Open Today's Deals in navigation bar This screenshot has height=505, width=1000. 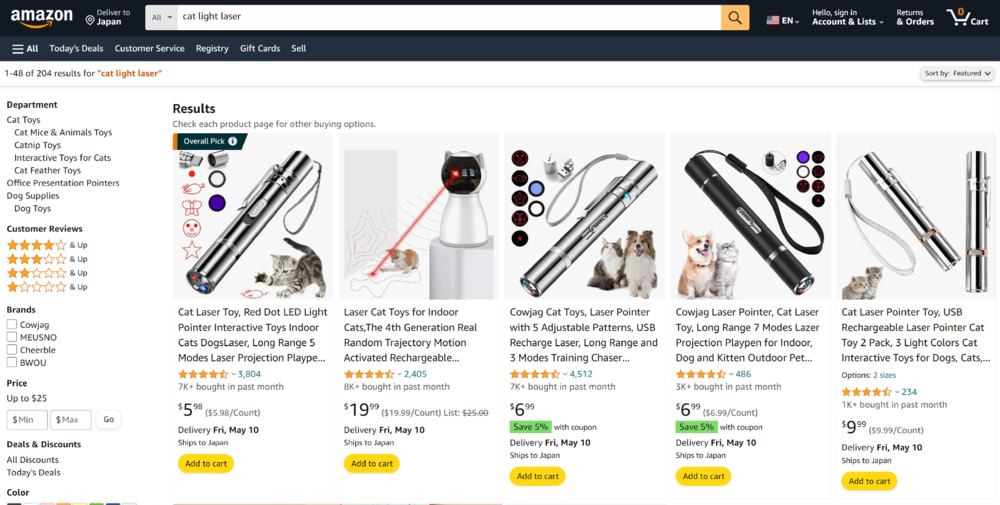[x=76, y=48]
